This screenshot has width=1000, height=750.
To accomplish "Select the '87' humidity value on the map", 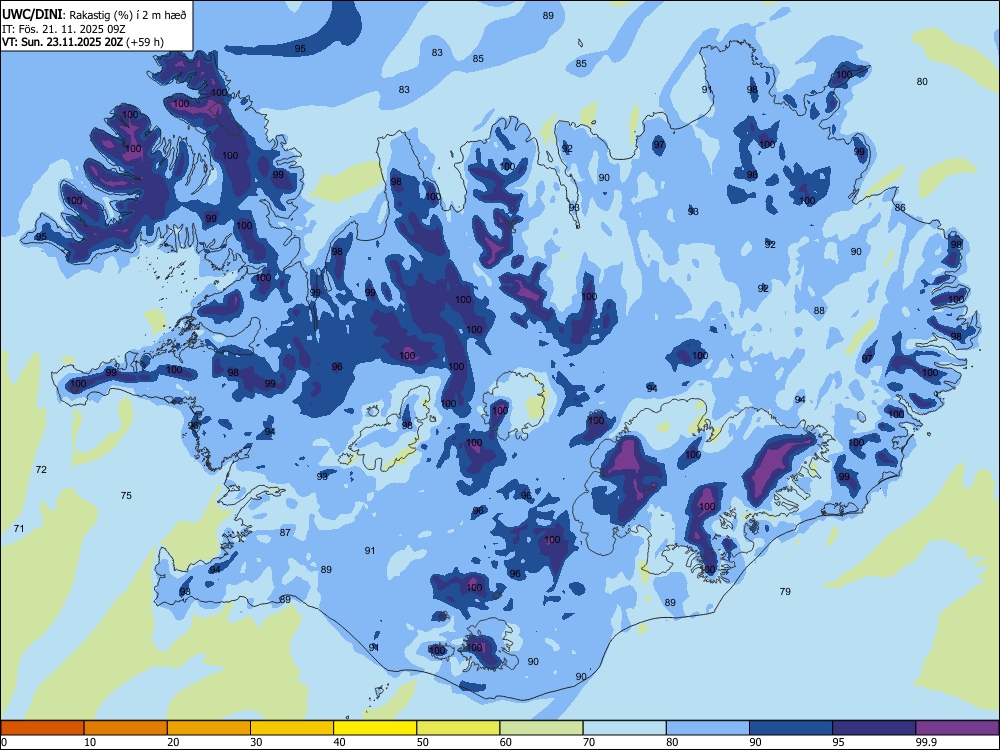I will (x=285, y=533).
